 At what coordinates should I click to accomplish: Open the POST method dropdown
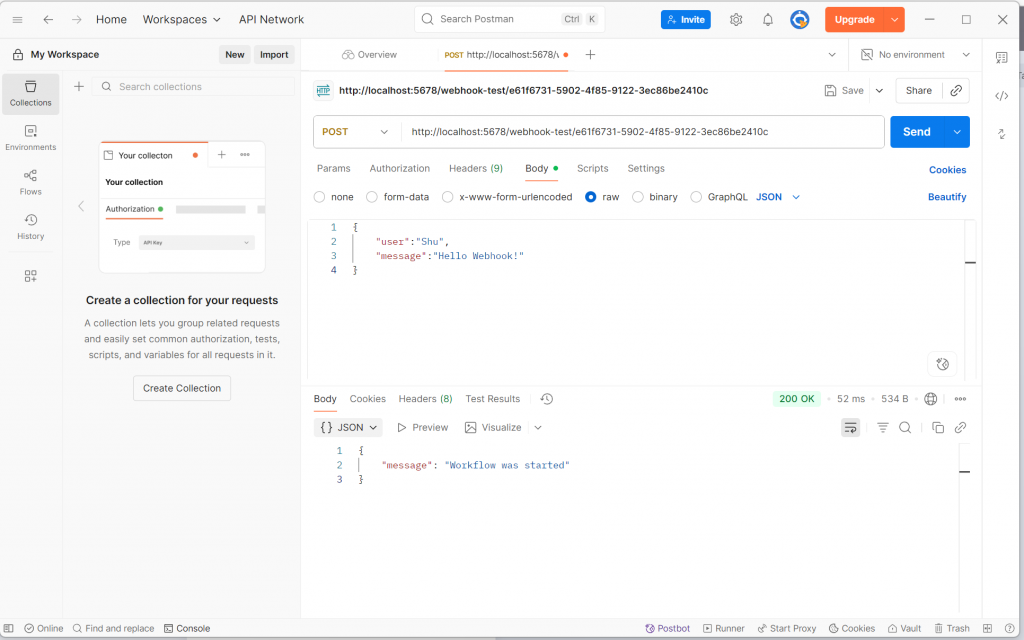click(356, 132)
